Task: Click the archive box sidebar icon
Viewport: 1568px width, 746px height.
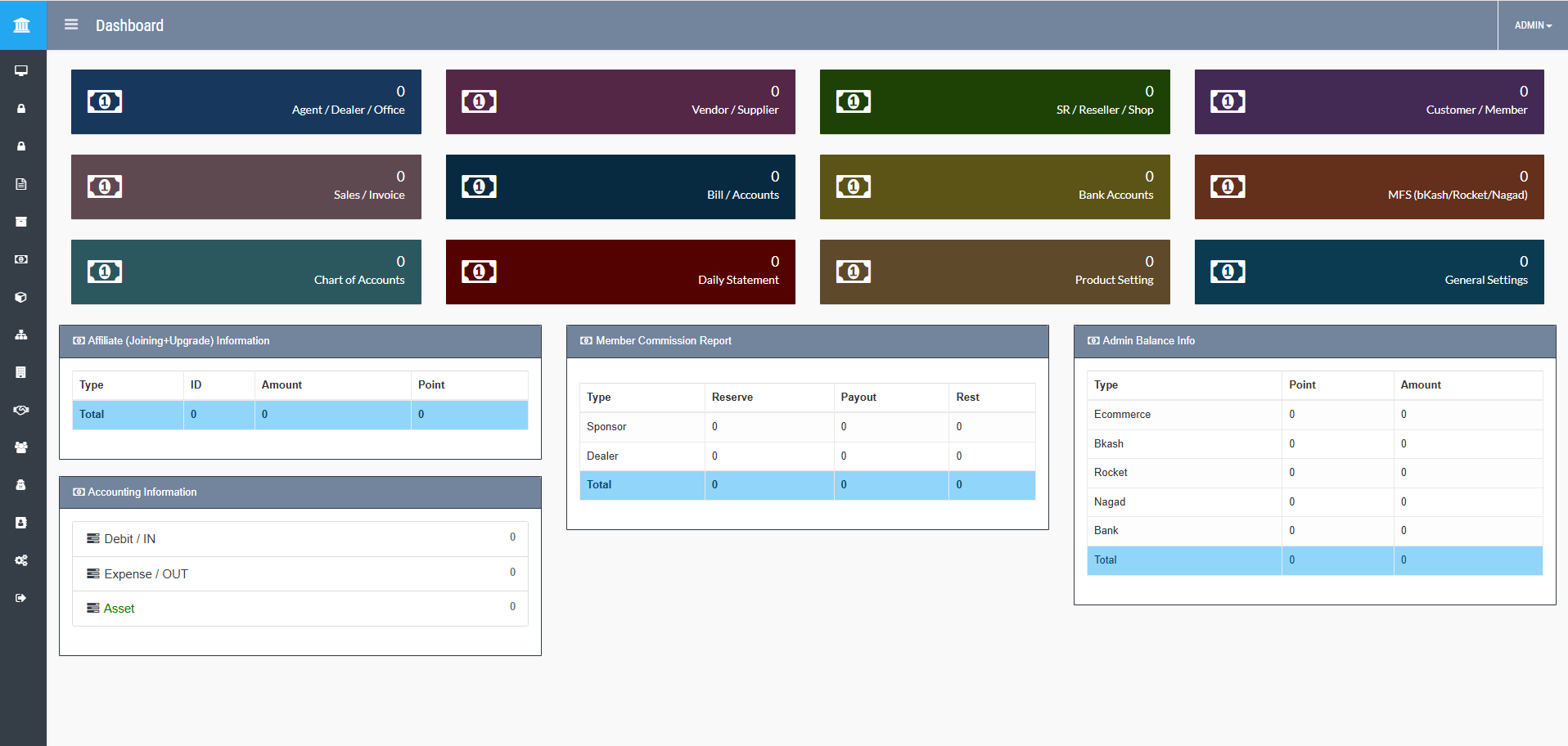Action: (x=21, y=222)
